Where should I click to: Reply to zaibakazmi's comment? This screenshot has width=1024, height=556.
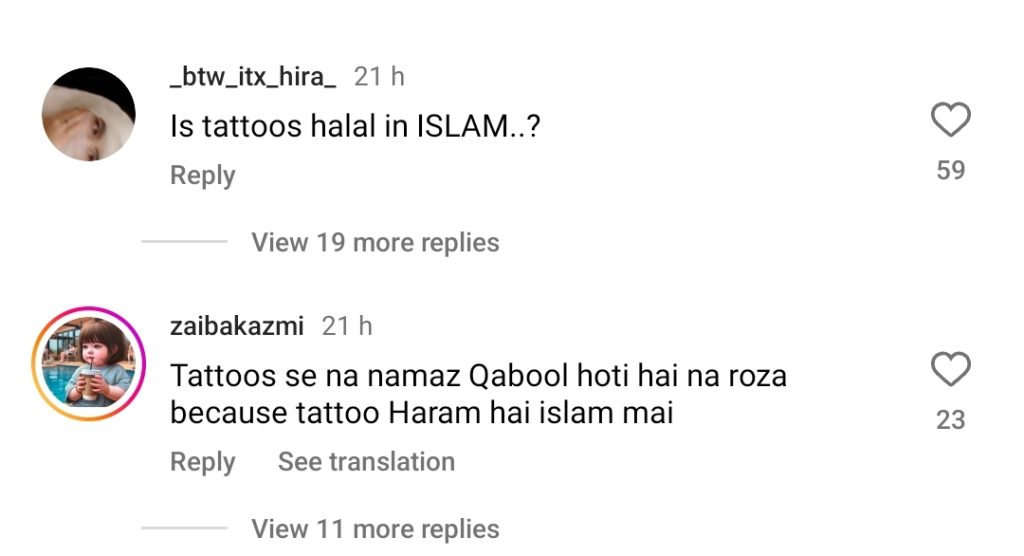coord(202,462)
